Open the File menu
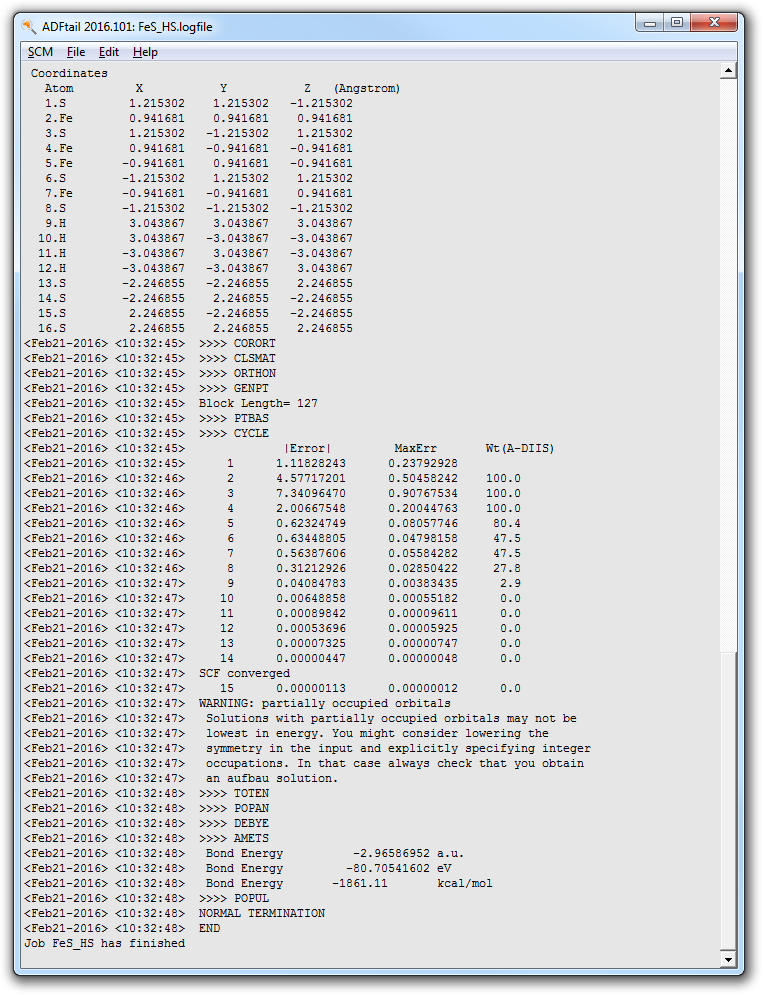The height and width of the screenshot is (995, 763). tap(76, 52)
